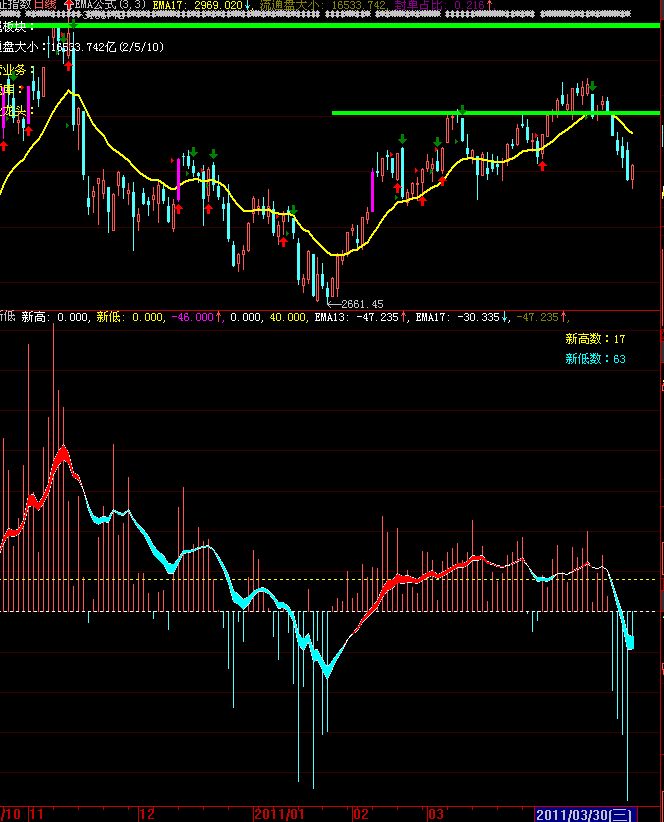Click the red buy arrow under late-March candle
Viewport: 664px width, 822px height.
click(543, 166)
